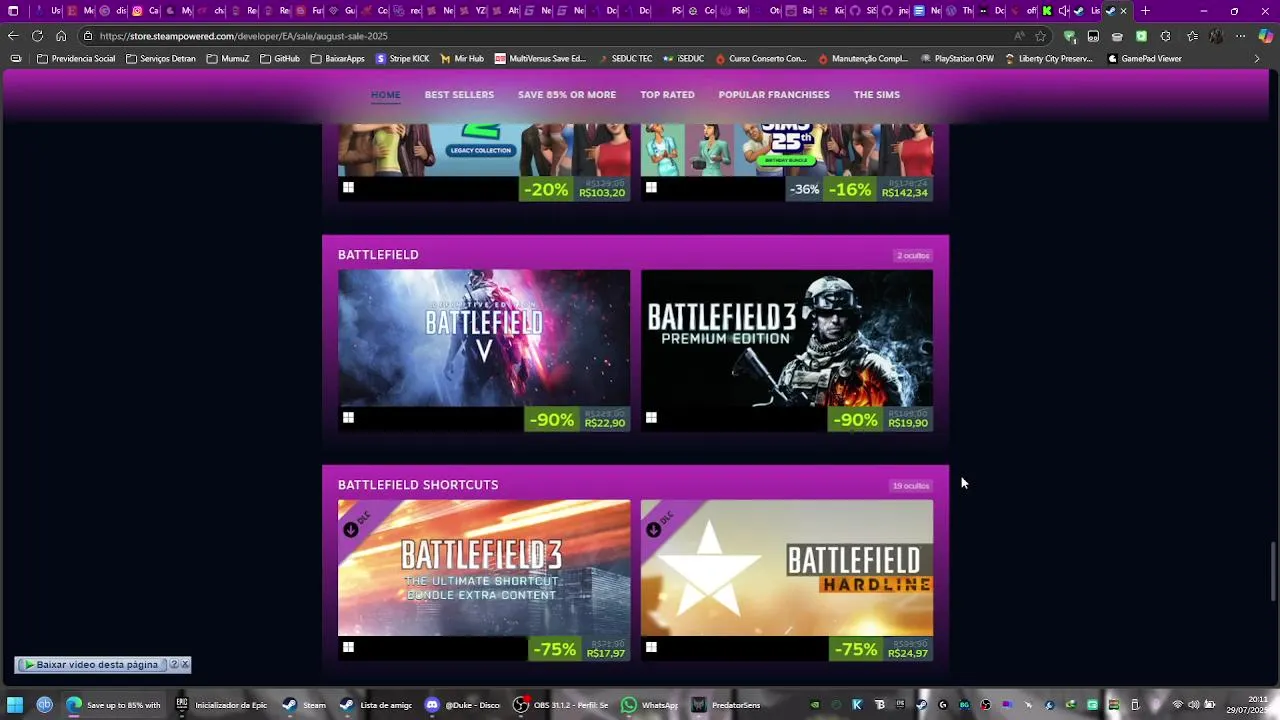Screen dimensions: 1280x720
Task: Switch to Steam taskbar window
Action: pos(305,705)
